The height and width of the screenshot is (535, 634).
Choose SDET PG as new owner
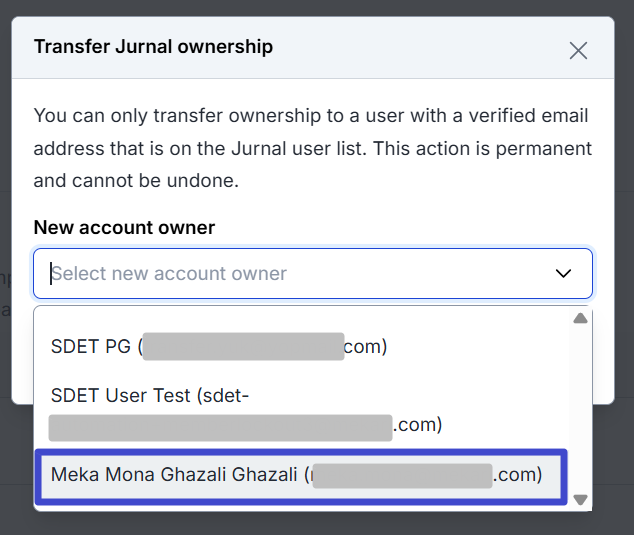pyautogui.click(x=95, y=346)
